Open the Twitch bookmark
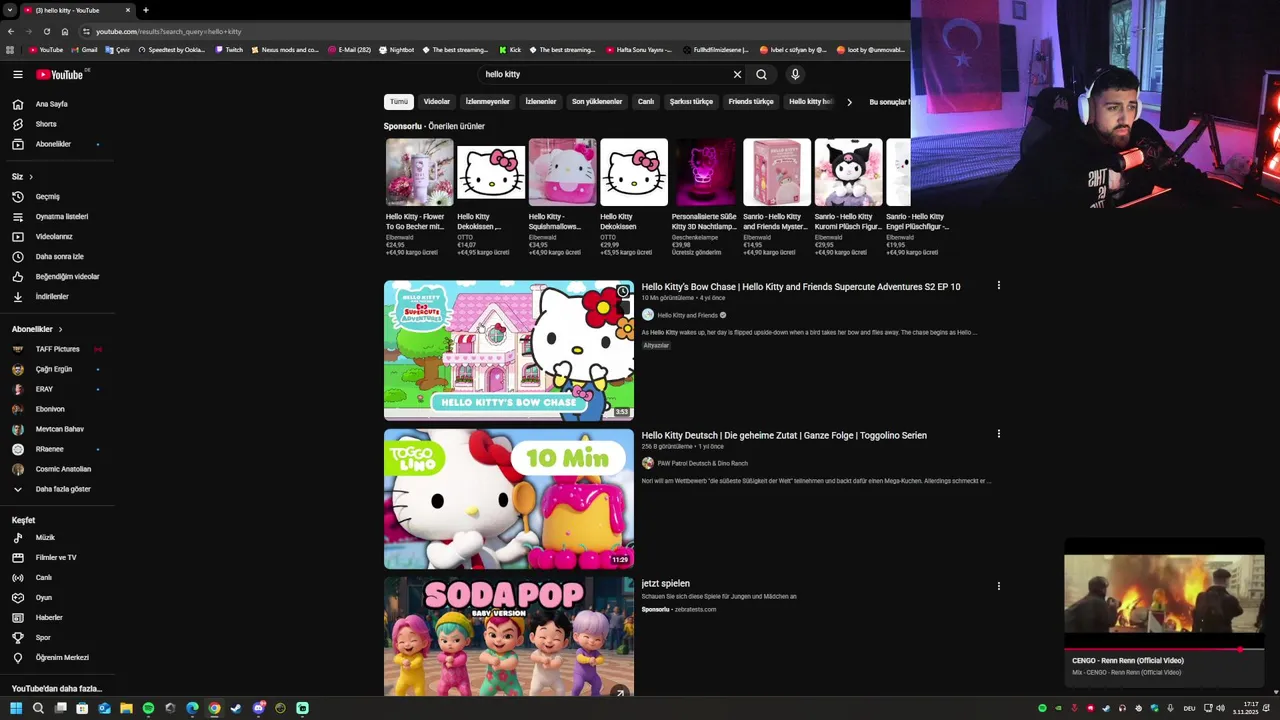 pyautogui.click(x=229, y=50)
